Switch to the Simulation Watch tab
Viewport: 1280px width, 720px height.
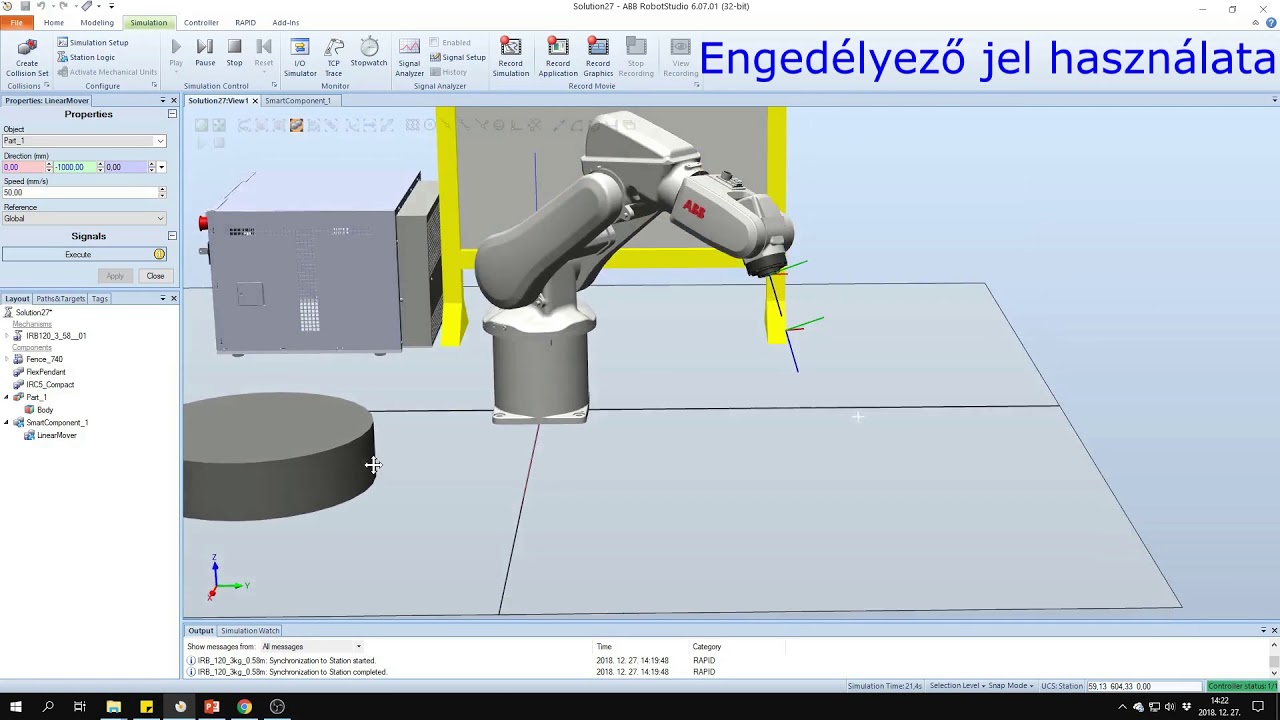click(x=250, y=630)
